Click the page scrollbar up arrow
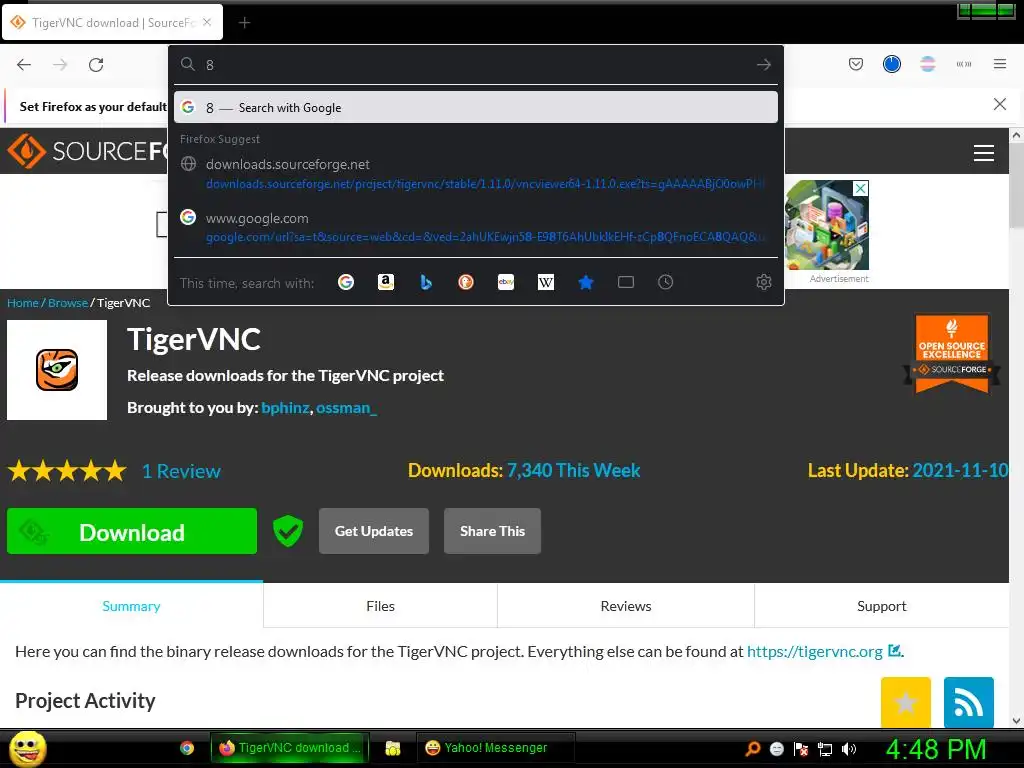 coord(1016,135)
